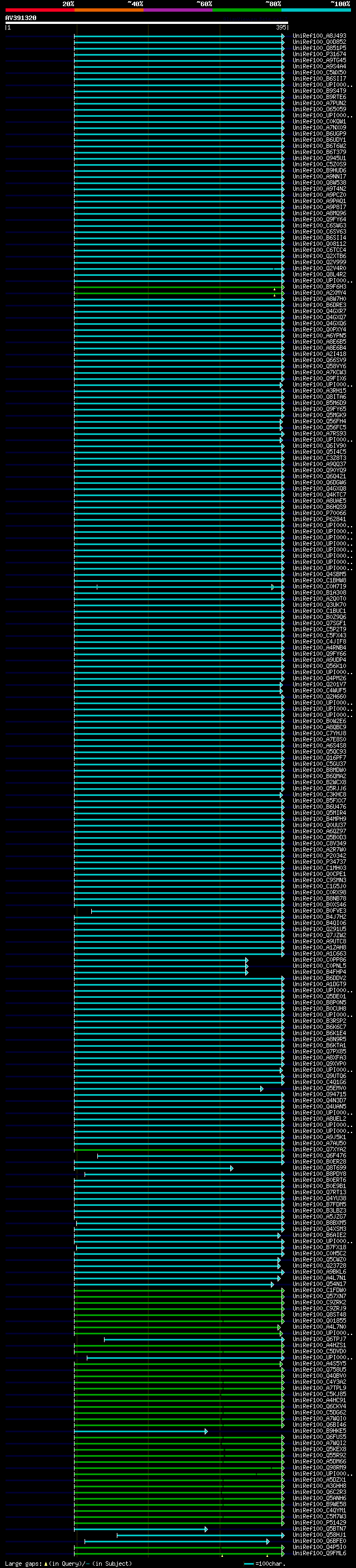356x1568 pixels.
Task: Select hit label UniRef100_P70066
Action: coord(319,513)
